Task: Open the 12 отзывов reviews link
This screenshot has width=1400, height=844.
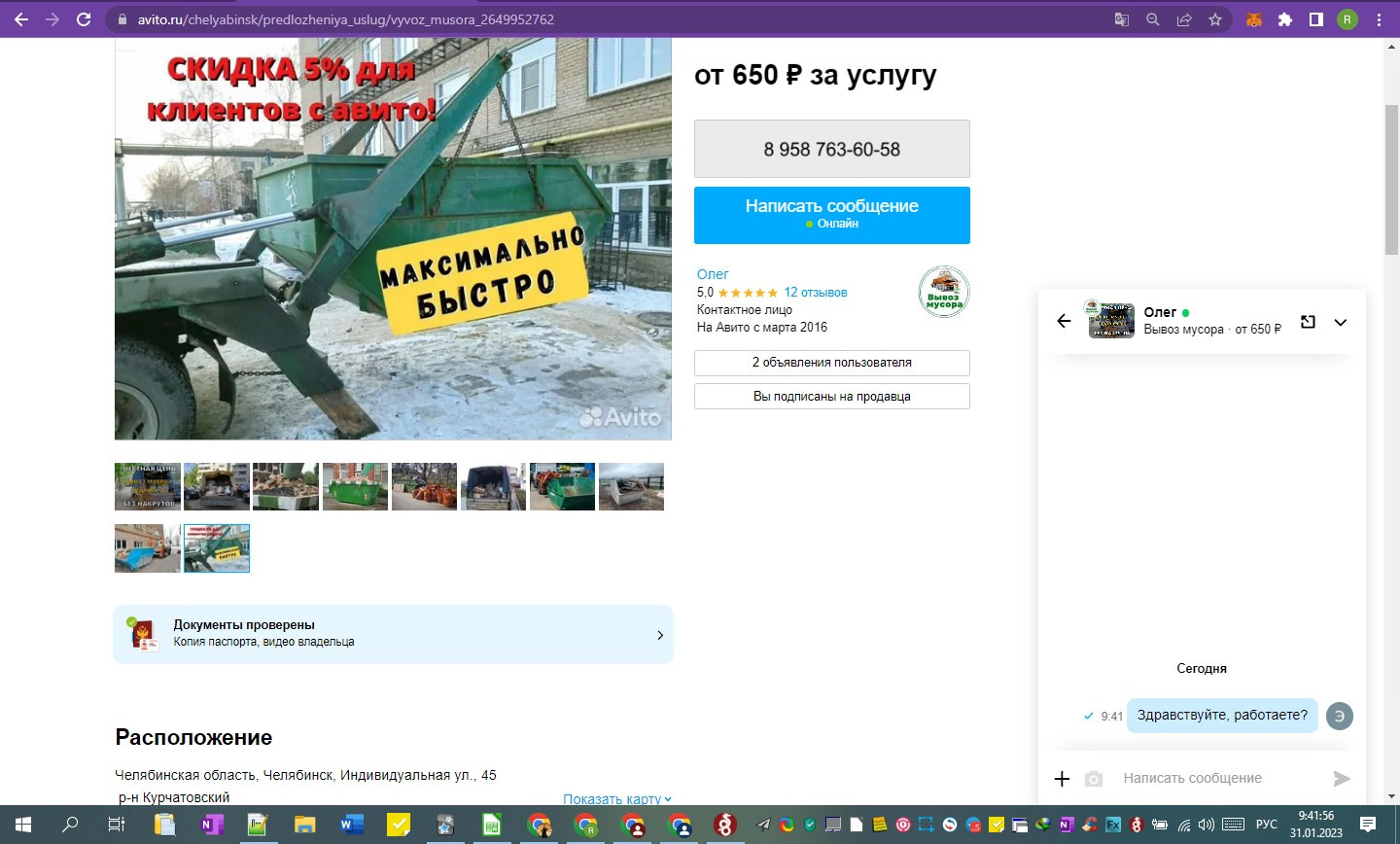Action: (x=816, y=292)
